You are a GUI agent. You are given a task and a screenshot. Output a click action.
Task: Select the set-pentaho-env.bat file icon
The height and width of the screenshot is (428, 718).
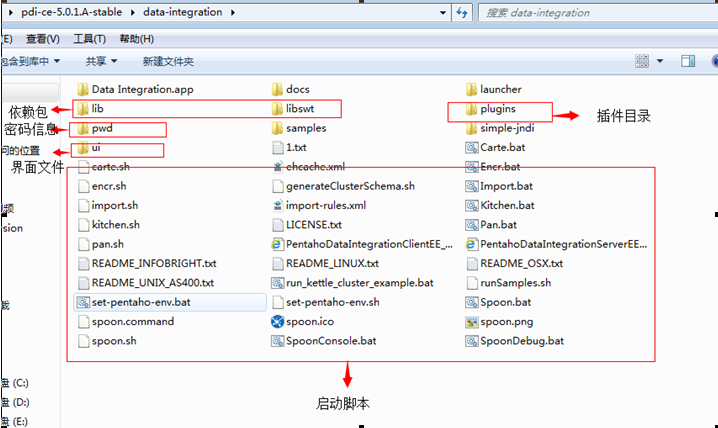point(83,302)
